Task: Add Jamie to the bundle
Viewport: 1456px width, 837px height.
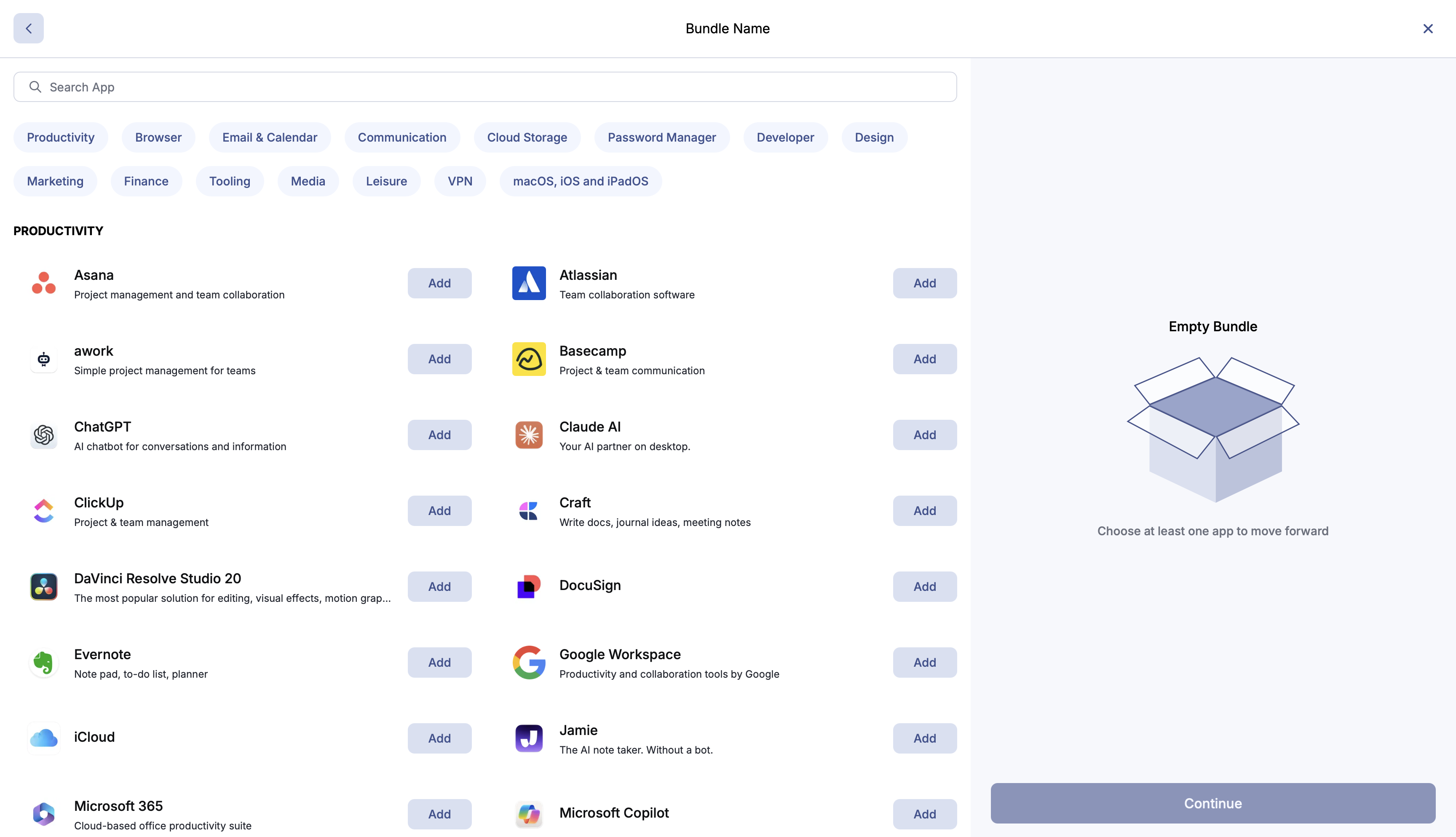Action: pos(925,738)
